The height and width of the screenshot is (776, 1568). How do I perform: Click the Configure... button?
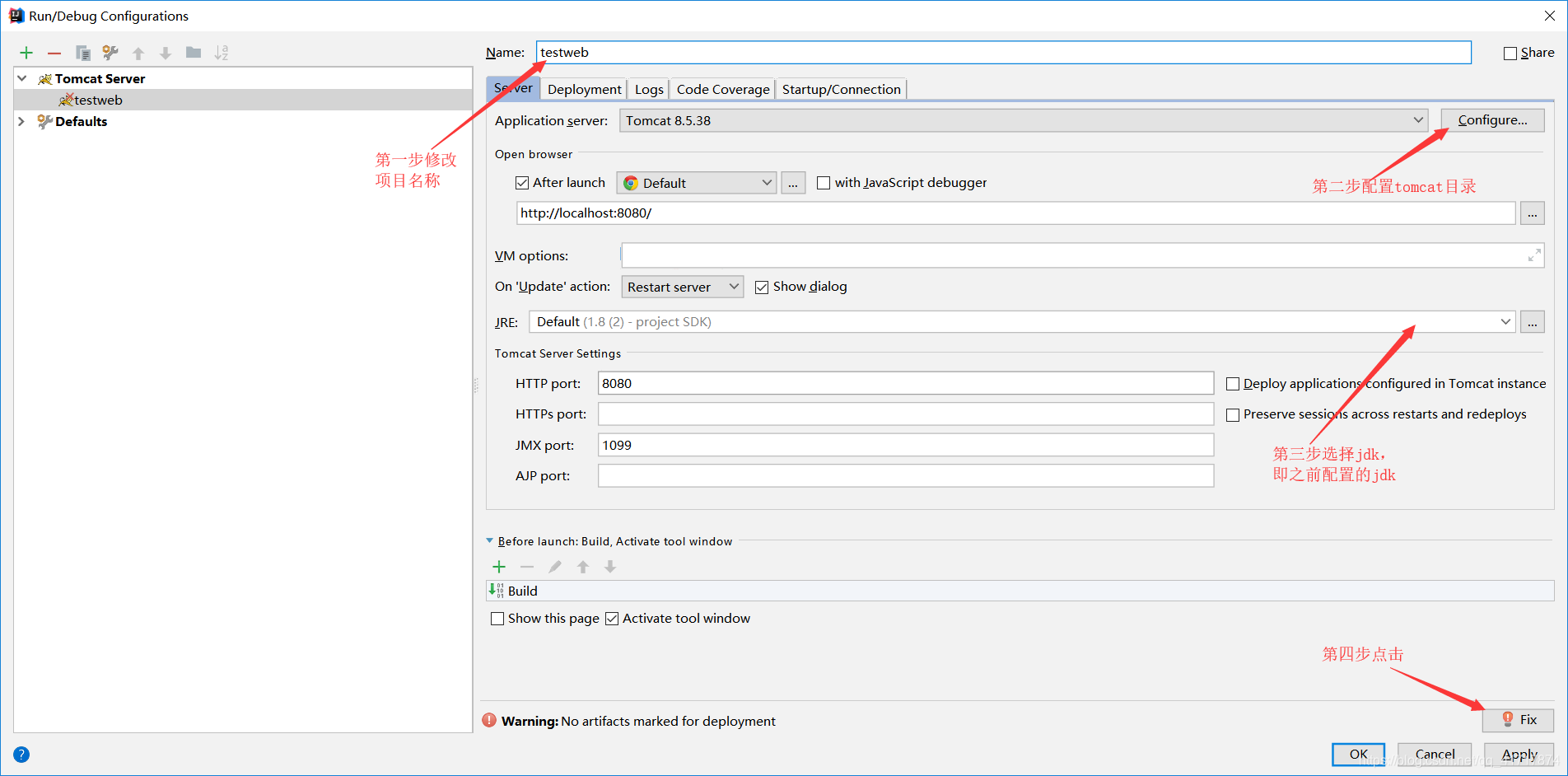(x=1492, y=120)
